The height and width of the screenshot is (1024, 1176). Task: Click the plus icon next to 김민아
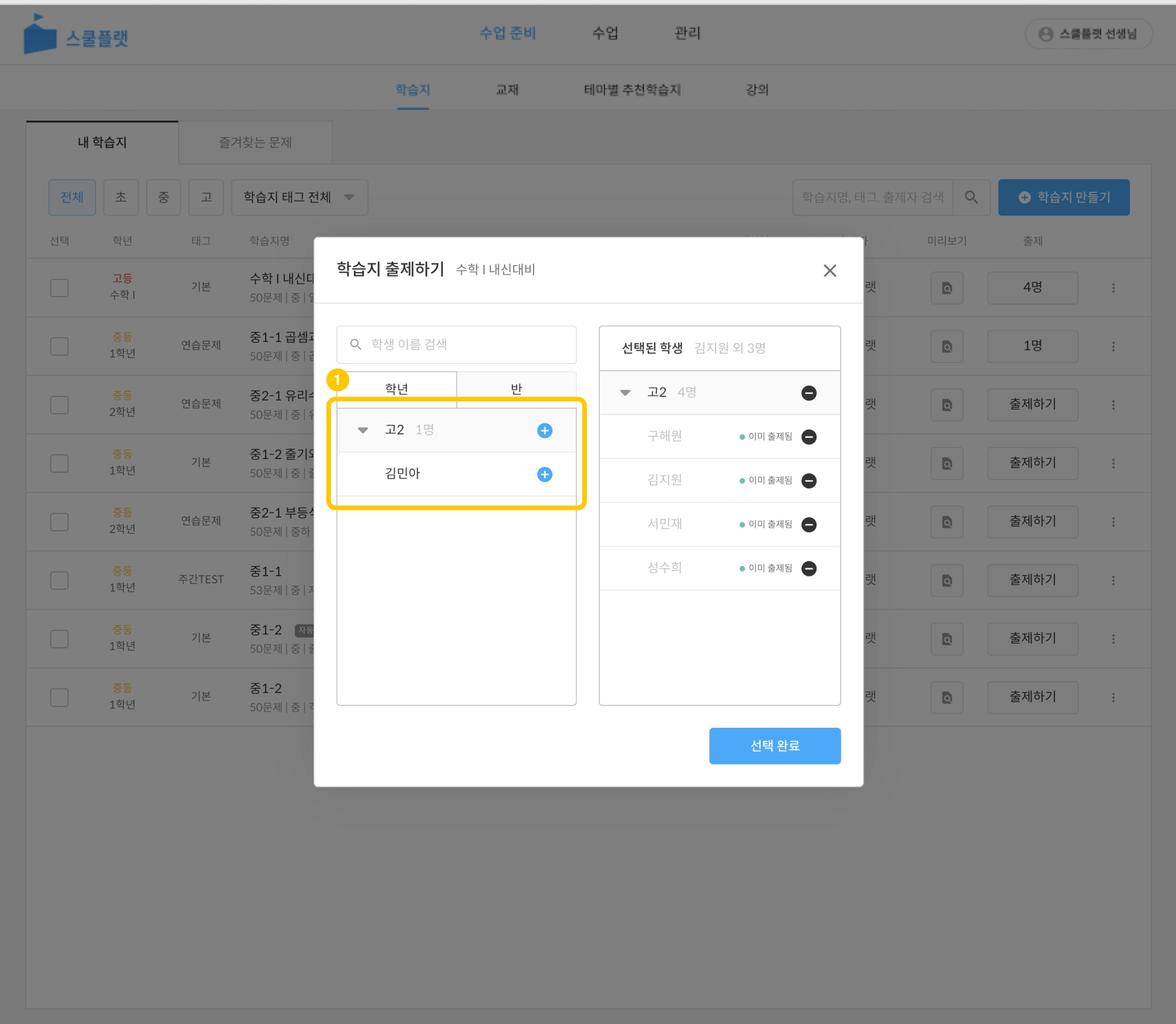[544, 474]
